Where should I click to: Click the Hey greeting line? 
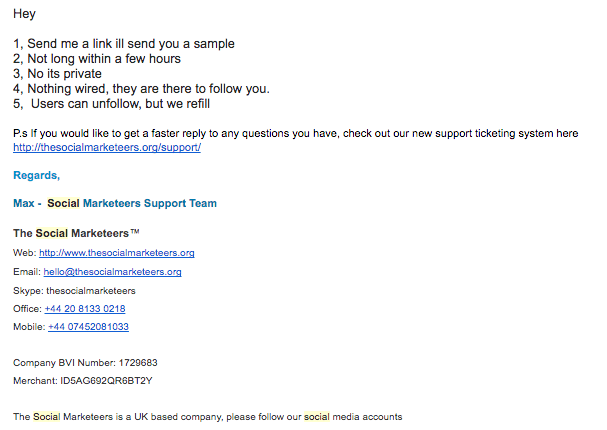24,14
